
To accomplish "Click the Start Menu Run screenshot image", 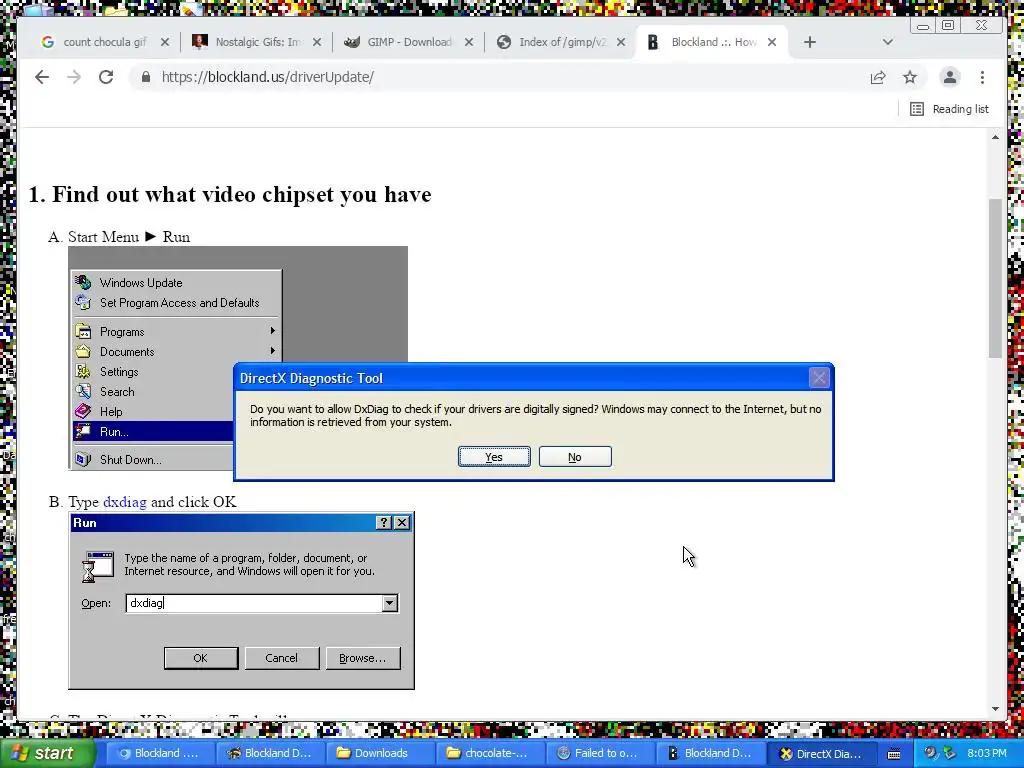I will coord(238,358).
